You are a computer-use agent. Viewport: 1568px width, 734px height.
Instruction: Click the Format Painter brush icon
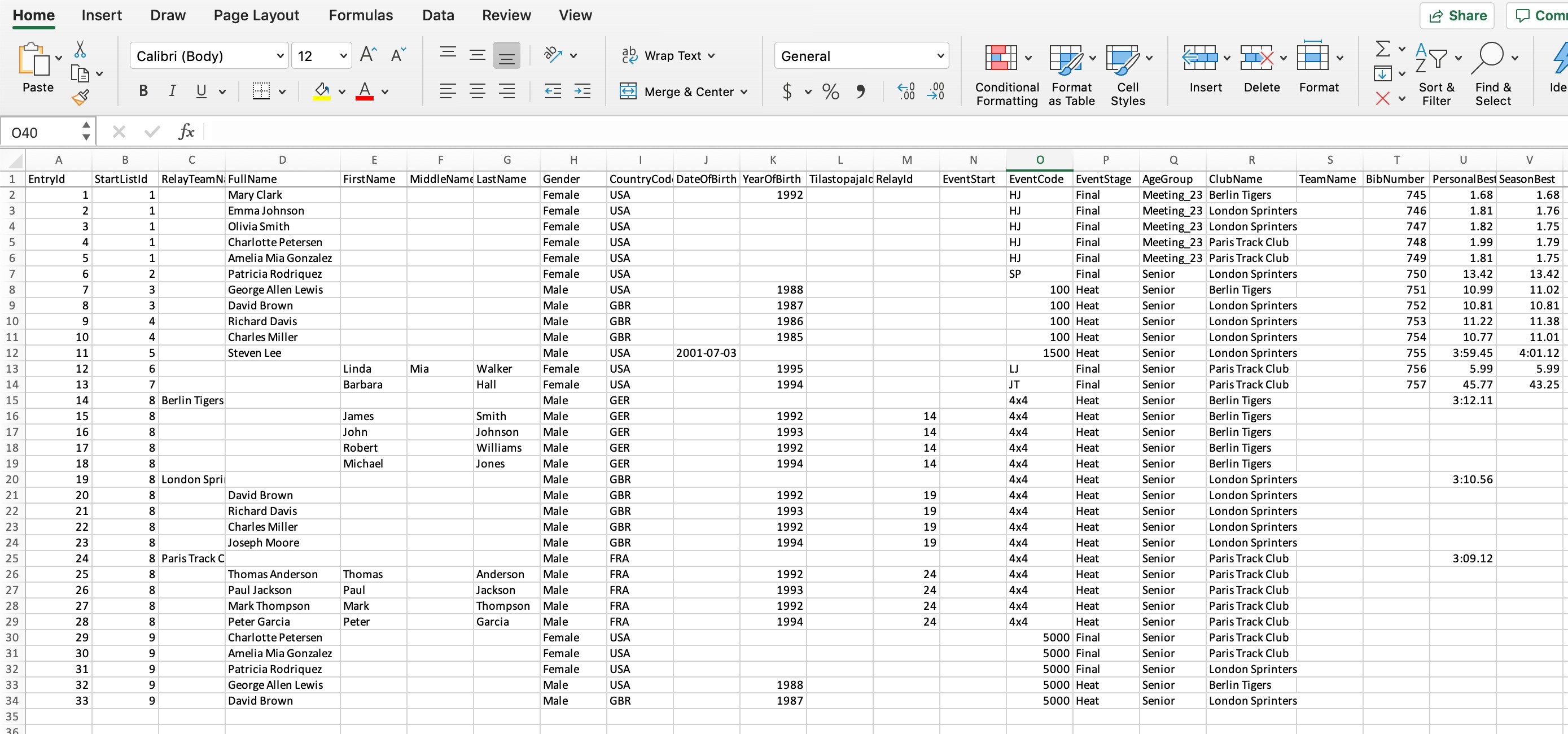coord(80,97)
